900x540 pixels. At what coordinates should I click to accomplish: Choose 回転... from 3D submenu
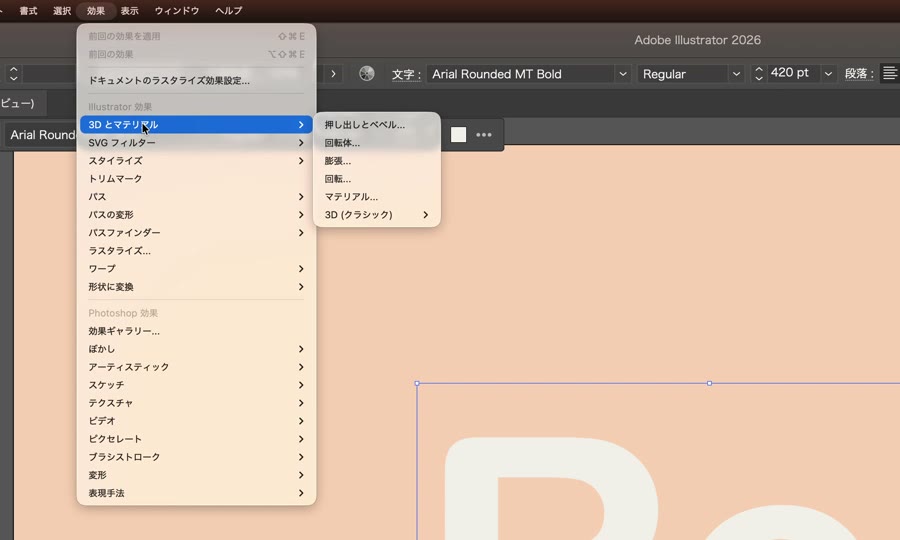coord(377,179)
